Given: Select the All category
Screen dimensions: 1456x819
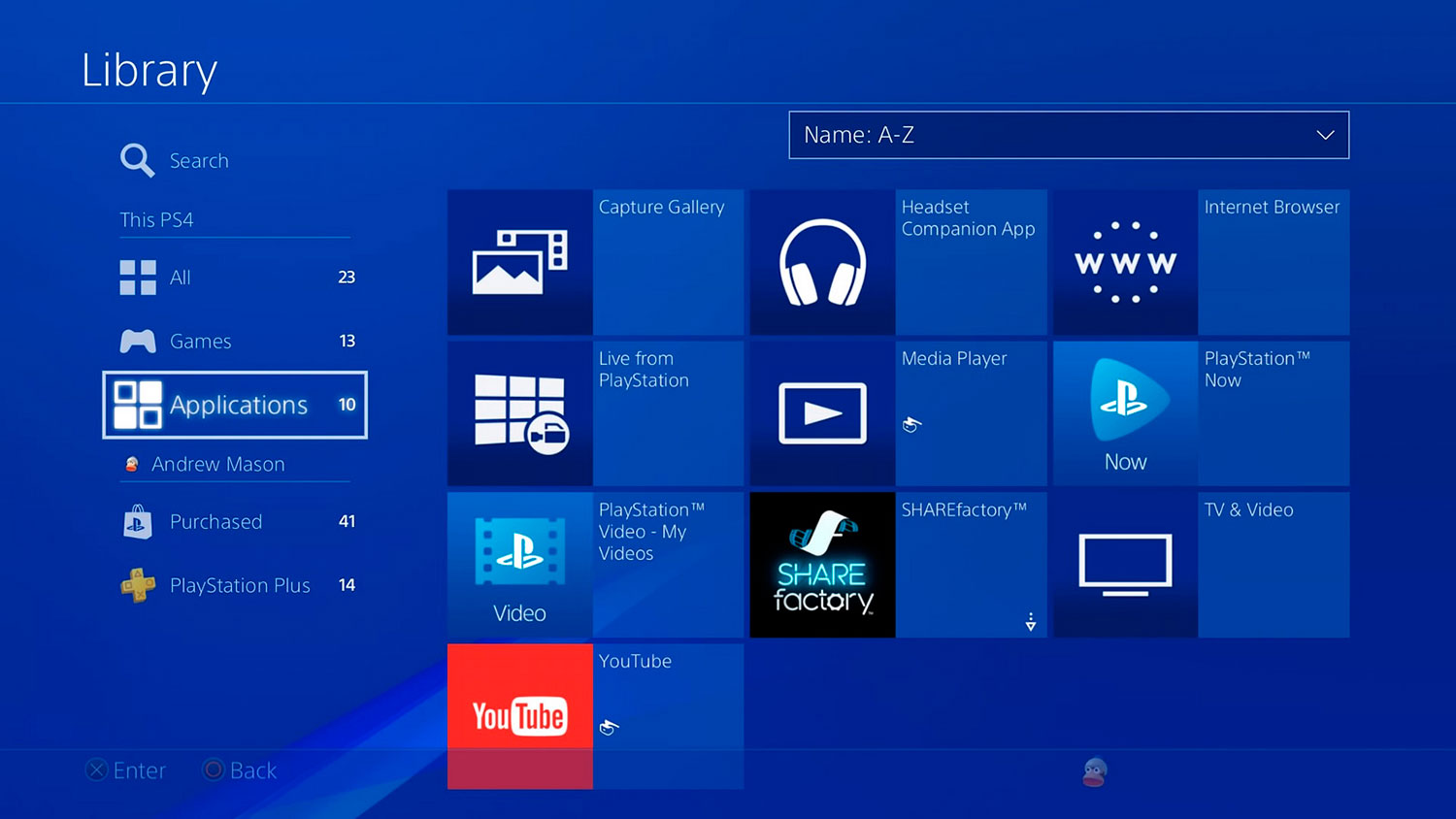Looking at the screenshot, I should coord(236,278).
